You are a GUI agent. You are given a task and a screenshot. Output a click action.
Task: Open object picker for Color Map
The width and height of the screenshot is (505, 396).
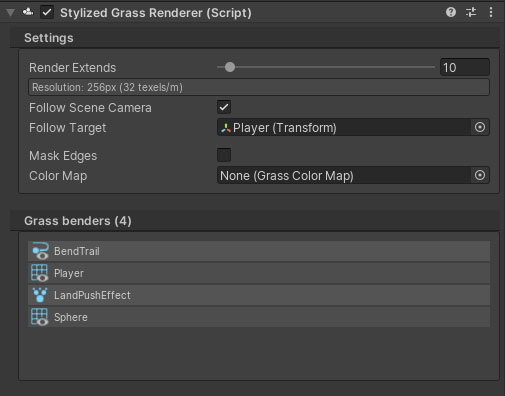point(480,175)
